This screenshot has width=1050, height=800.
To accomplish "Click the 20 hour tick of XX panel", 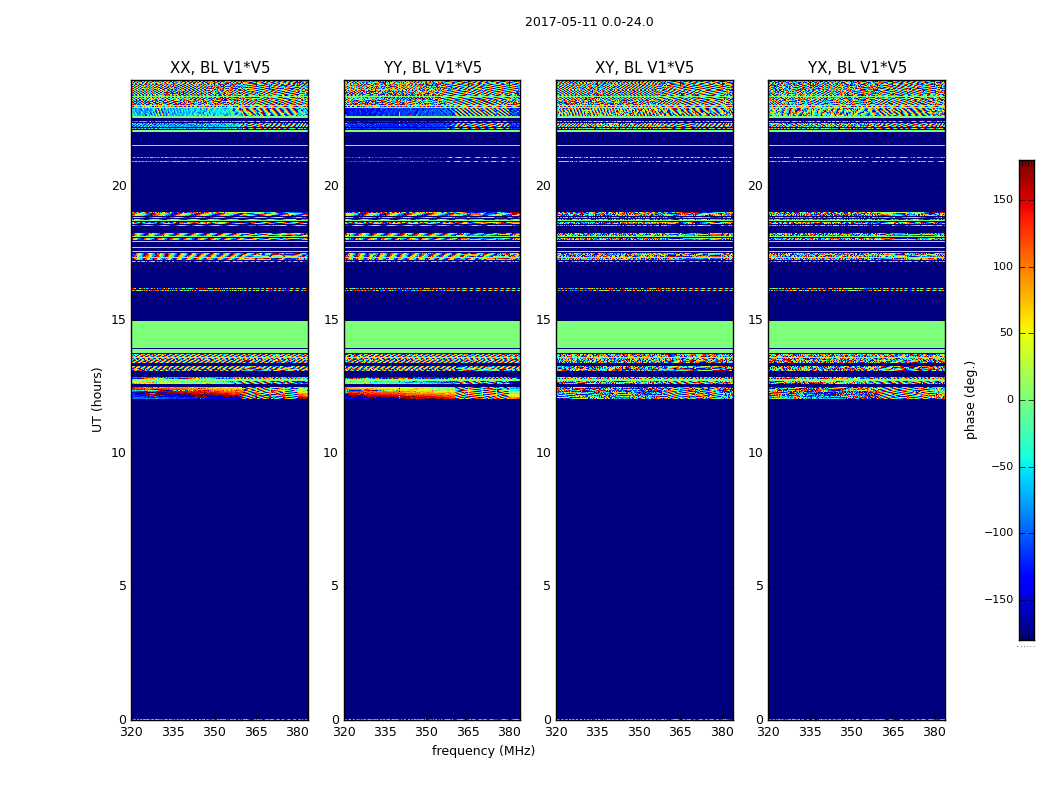I will [x=118, y=186].
